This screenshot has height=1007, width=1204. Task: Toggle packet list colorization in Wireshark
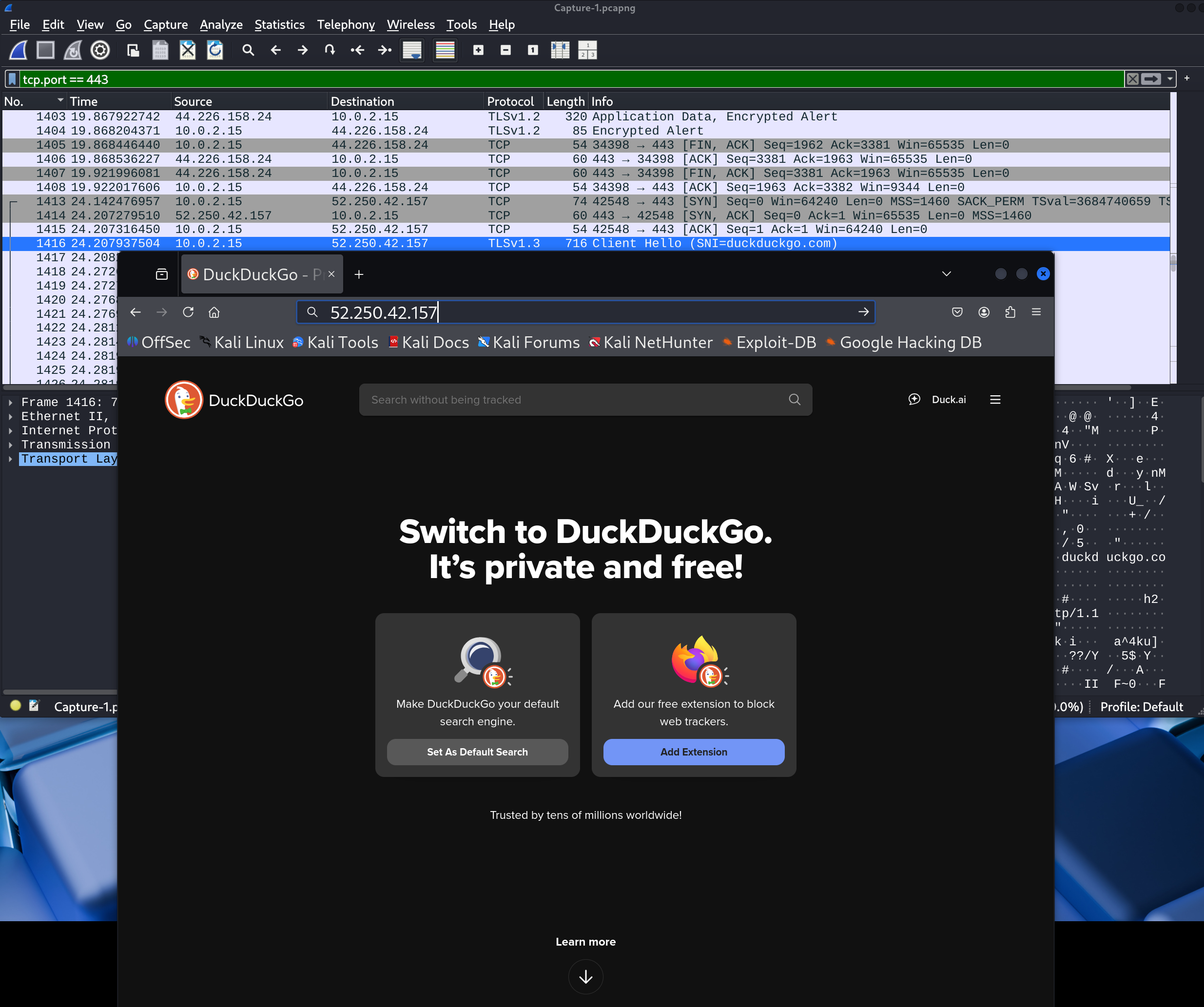(x=445, y=50)
